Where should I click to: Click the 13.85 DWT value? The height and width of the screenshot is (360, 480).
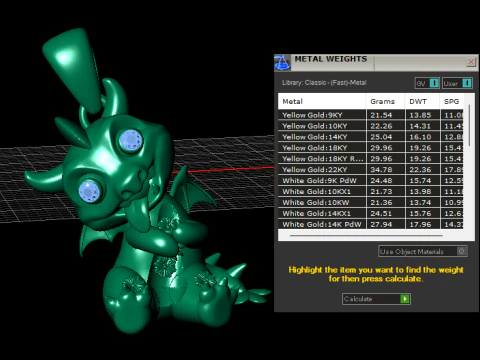tap(420, 115)
